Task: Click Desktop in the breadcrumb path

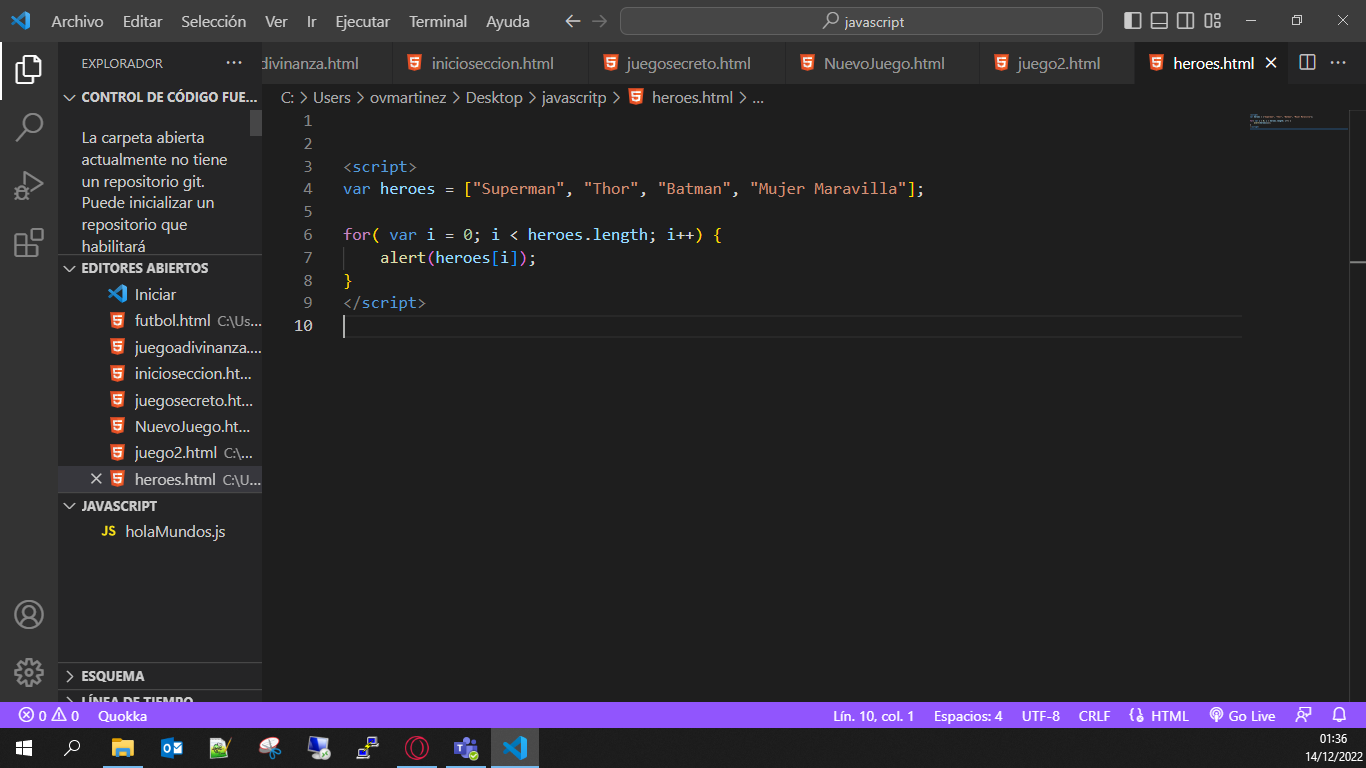Action: pyautogui.click(x=494, y=98)
